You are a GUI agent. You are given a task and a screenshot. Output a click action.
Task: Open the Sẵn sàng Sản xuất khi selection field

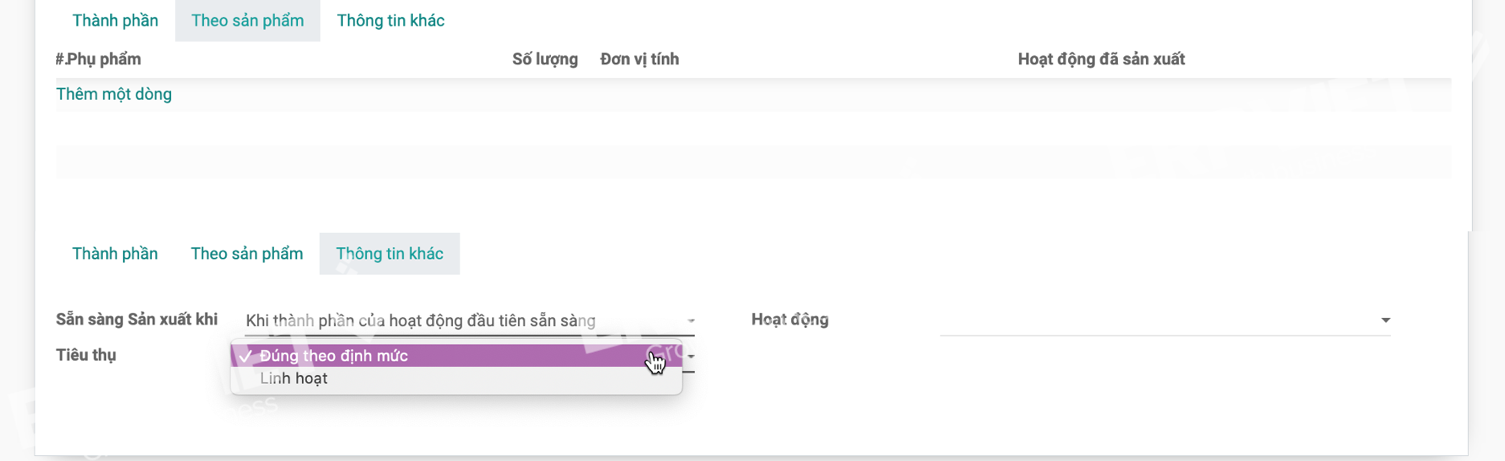470,321
